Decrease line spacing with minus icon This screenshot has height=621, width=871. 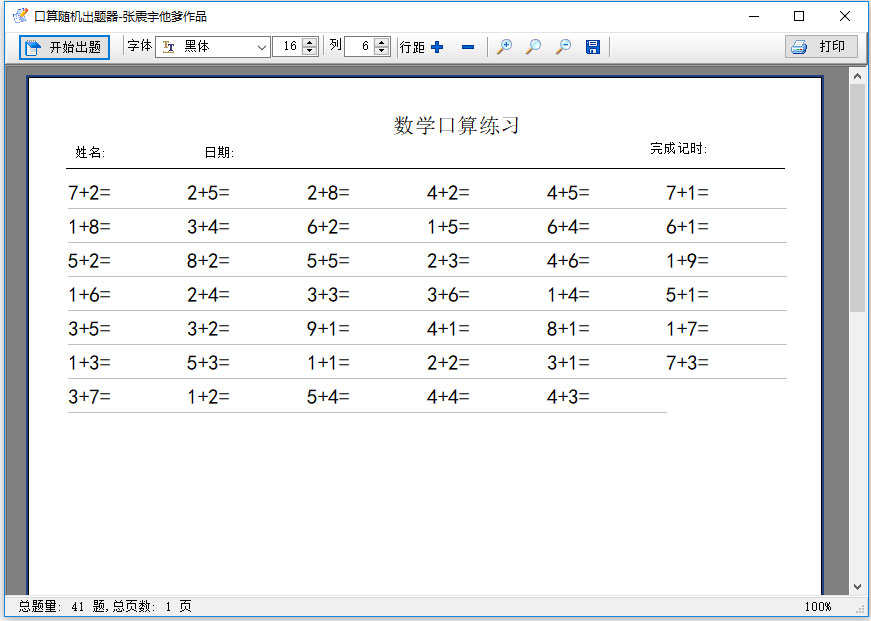[x=467, y=47]
